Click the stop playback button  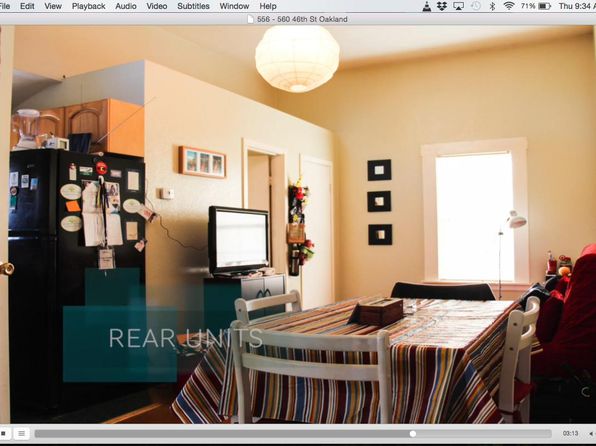point(4,433)
